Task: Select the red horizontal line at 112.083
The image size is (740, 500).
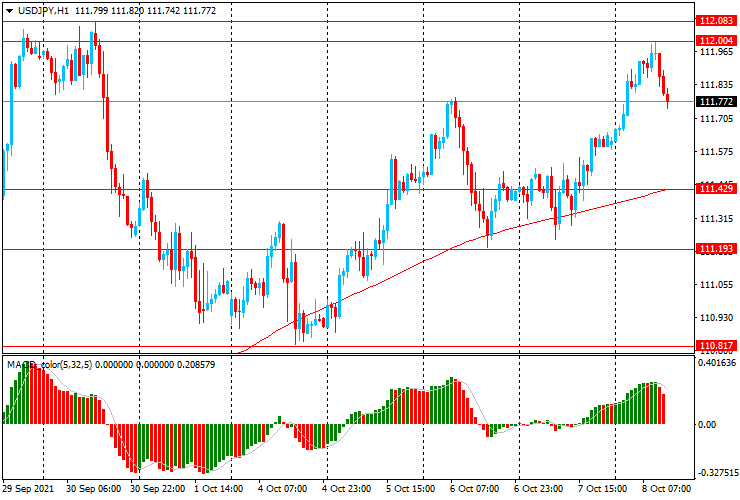Action: click(349, 21)
